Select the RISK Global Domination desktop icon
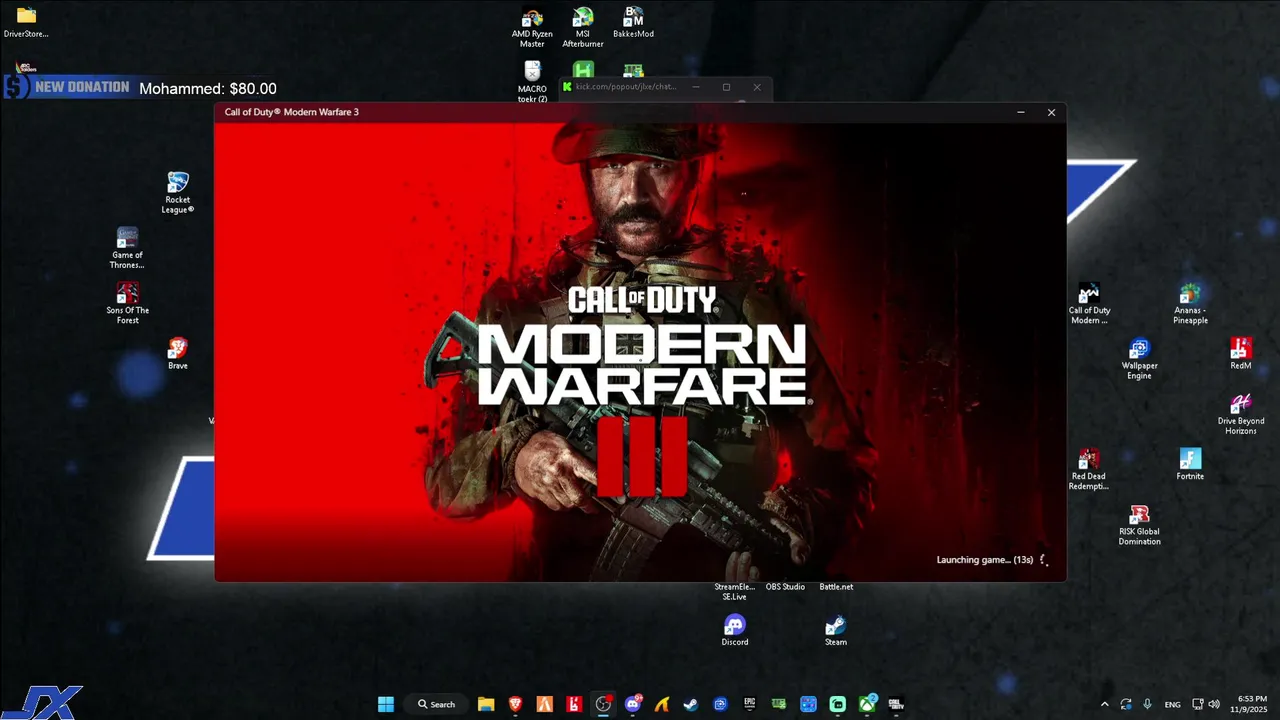The width and height of the screenshot is (1280, 720). [1139, 525]
